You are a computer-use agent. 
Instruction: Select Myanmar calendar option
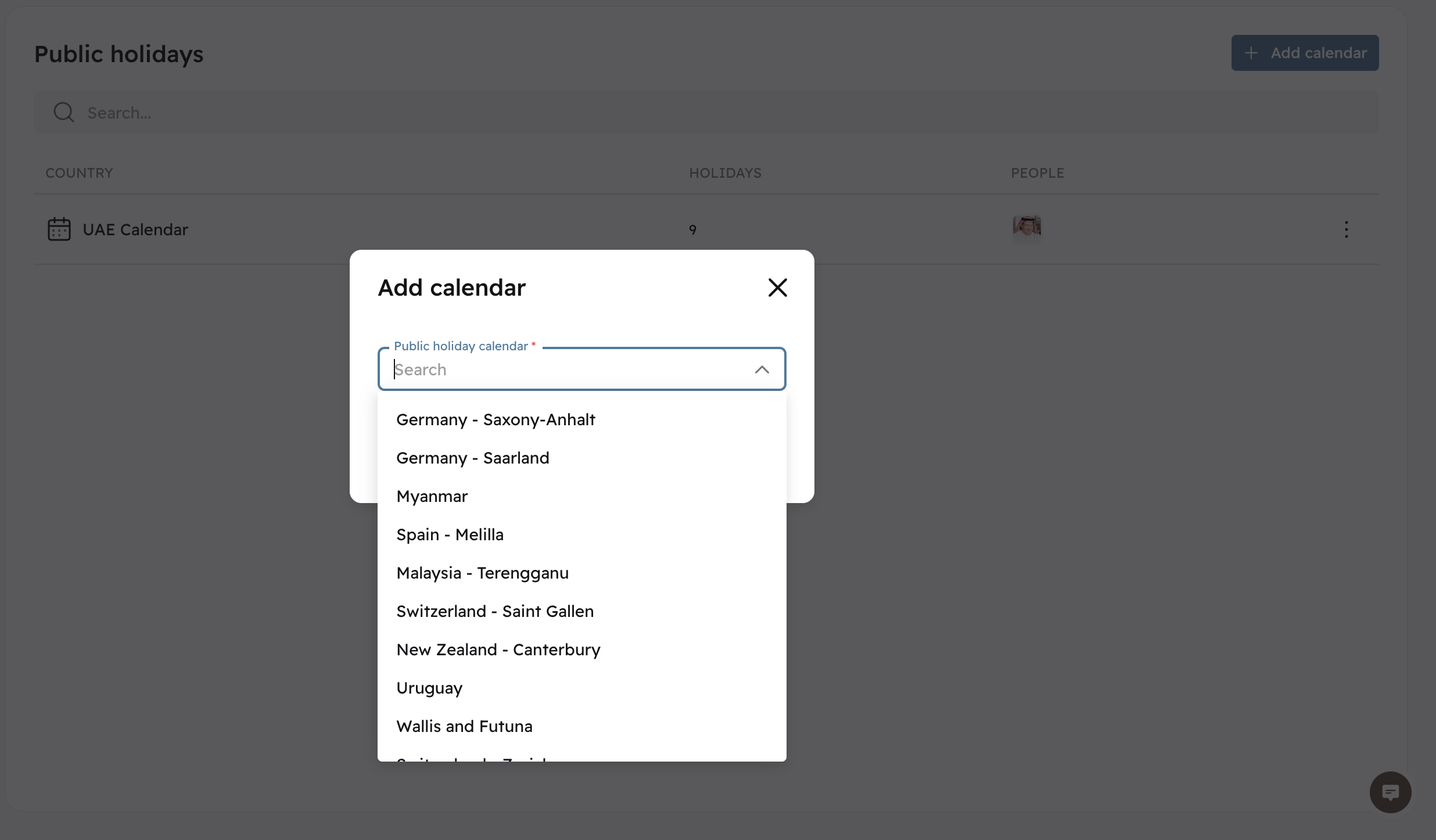click(432, 496)
